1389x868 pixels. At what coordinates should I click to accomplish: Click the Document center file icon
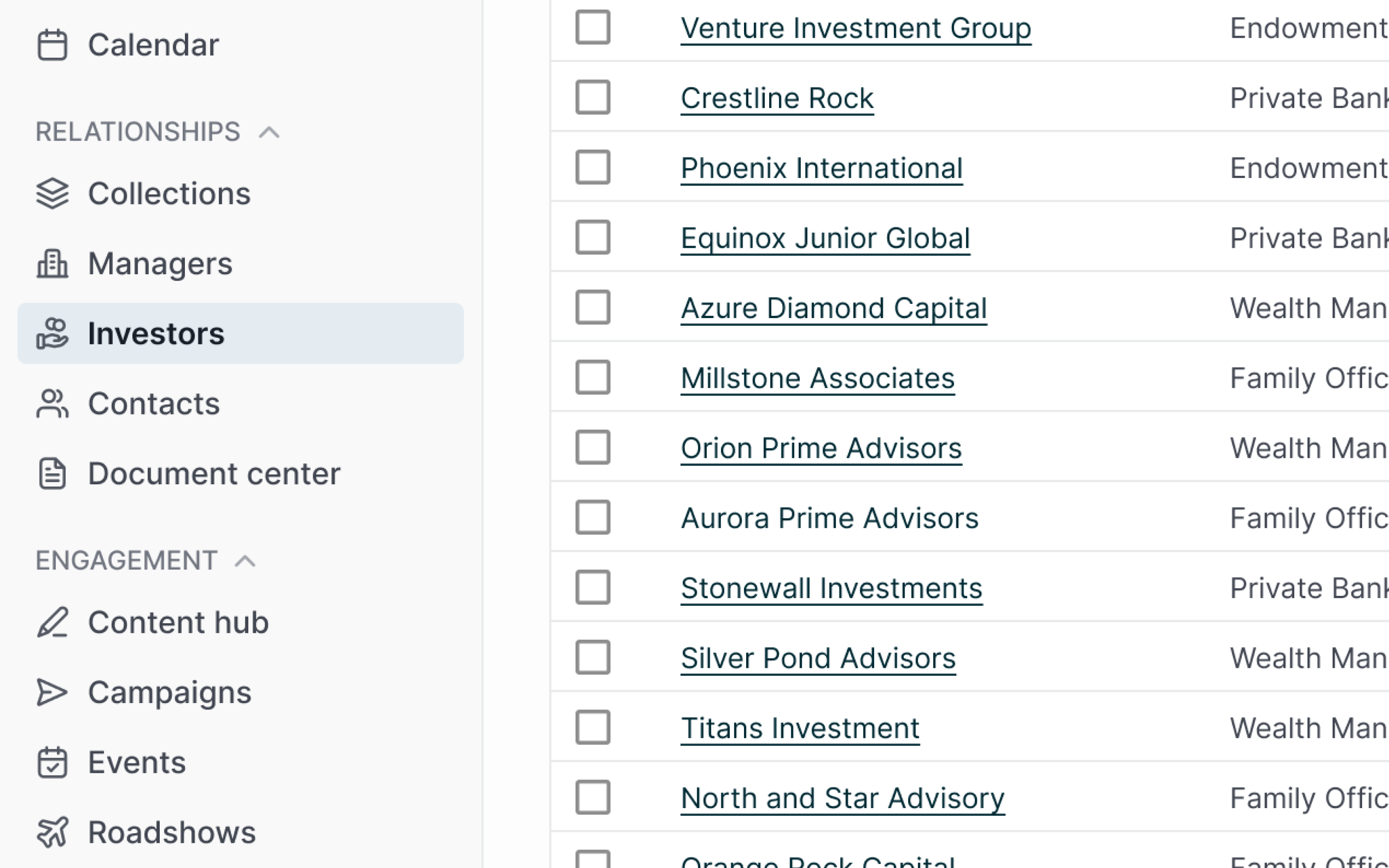coord(52,473)
